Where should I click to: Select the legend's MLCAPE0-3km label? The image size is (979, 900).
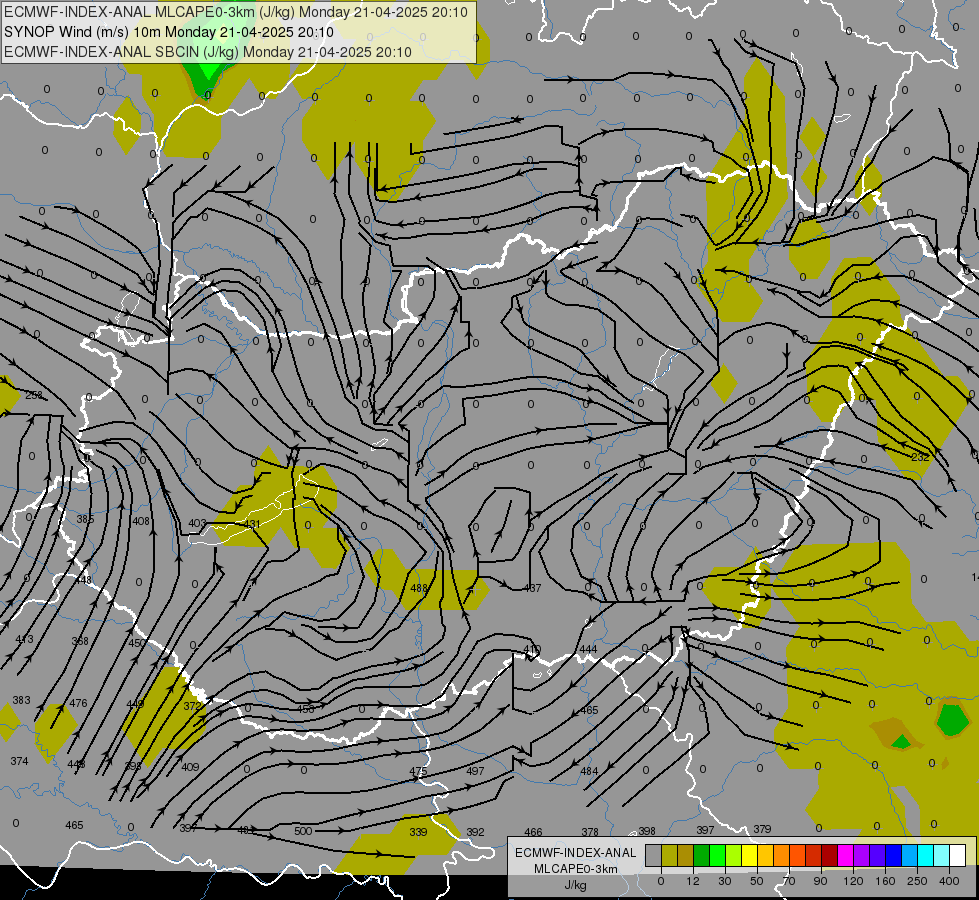[x=576, y=869]
